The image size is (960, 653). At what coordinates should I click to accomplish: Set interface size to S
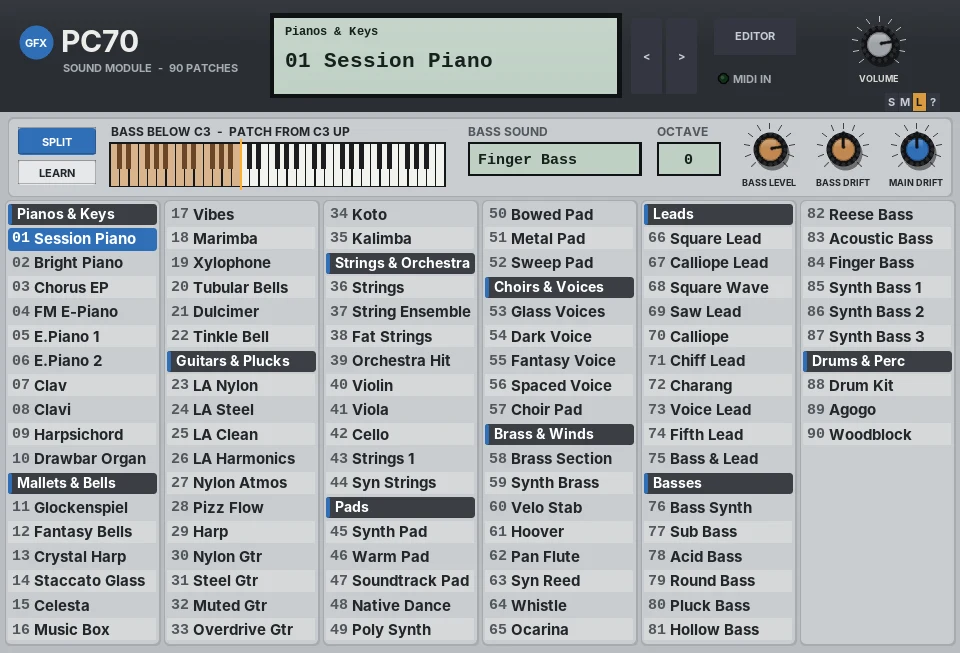click(891, 102)
